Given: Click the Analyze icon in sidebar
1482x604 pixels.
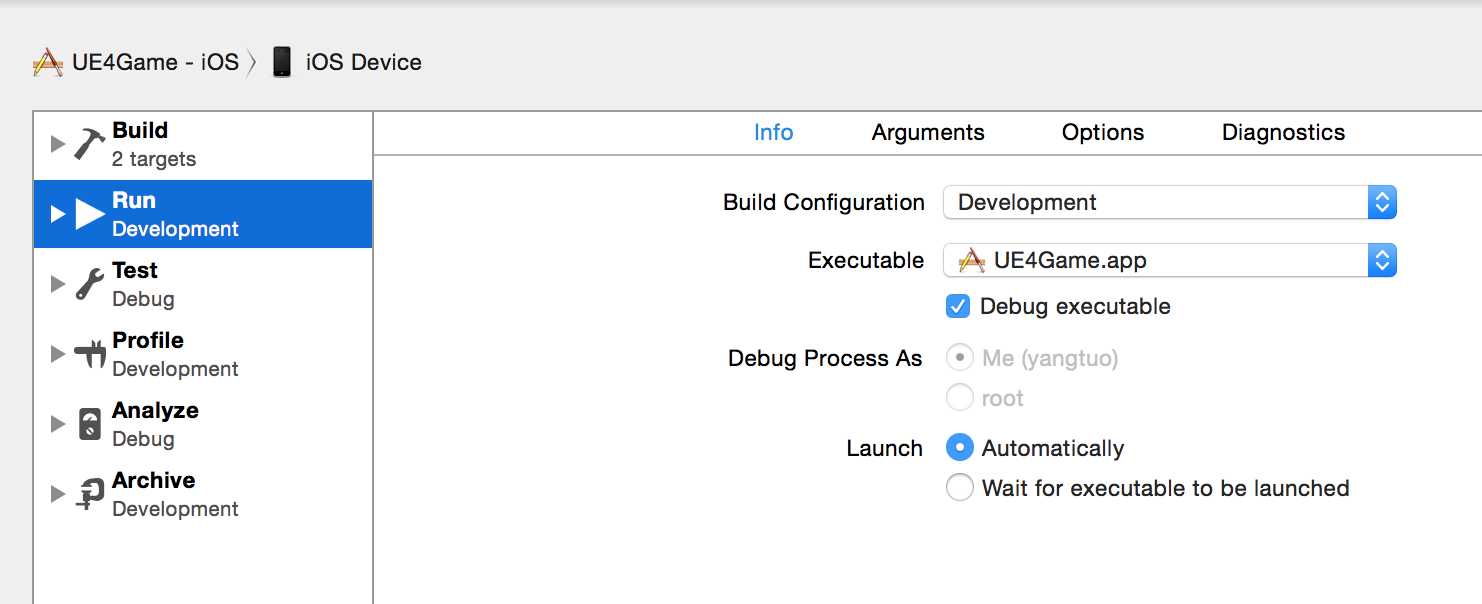Looking at the screenshot, I should 89,424.
